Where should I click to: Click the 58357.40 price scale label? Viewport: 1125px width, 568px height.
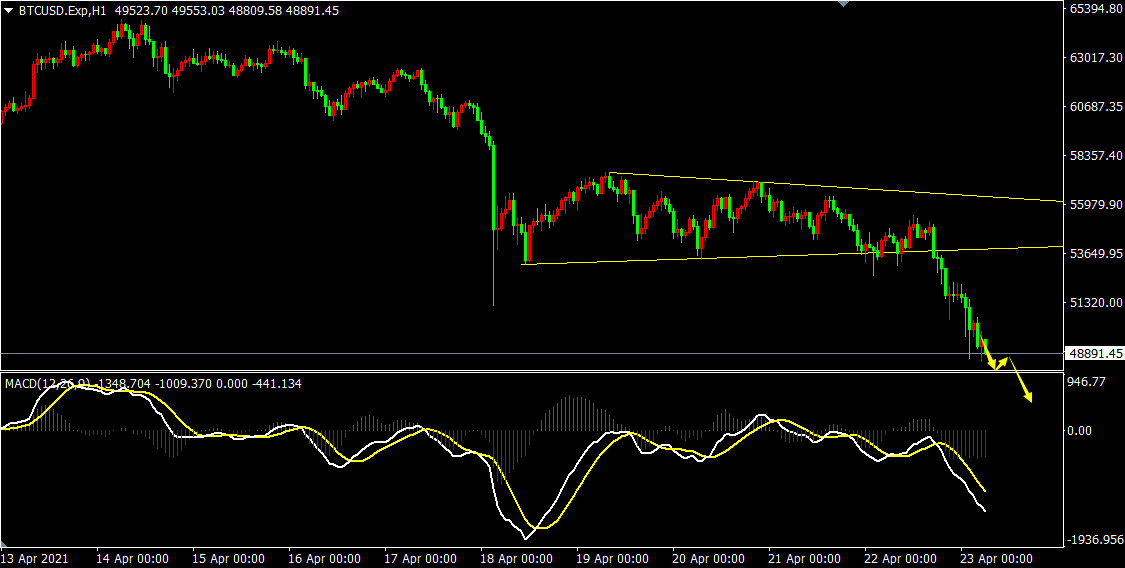[x=1095, y=156]
